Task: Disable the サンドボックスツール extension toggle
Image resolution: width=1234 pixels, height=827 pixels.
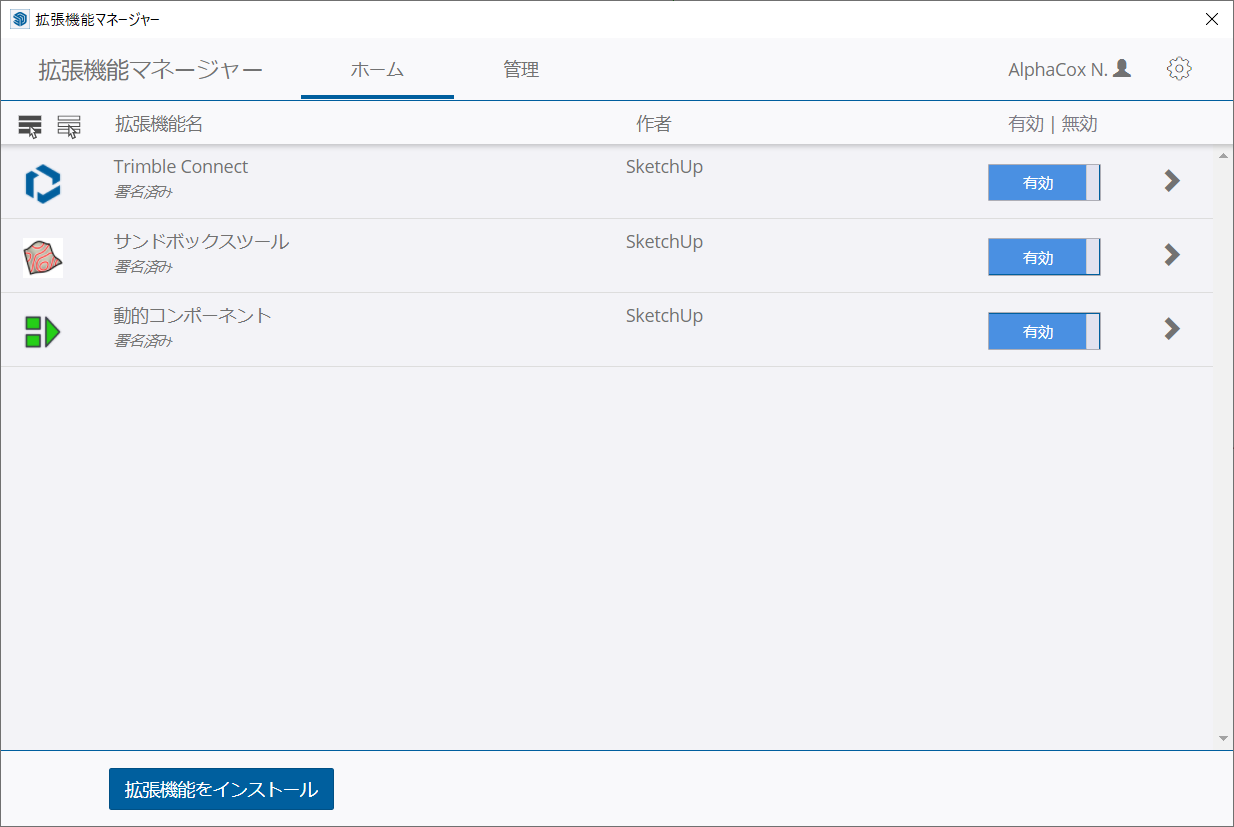Action: coord(1043,257)
